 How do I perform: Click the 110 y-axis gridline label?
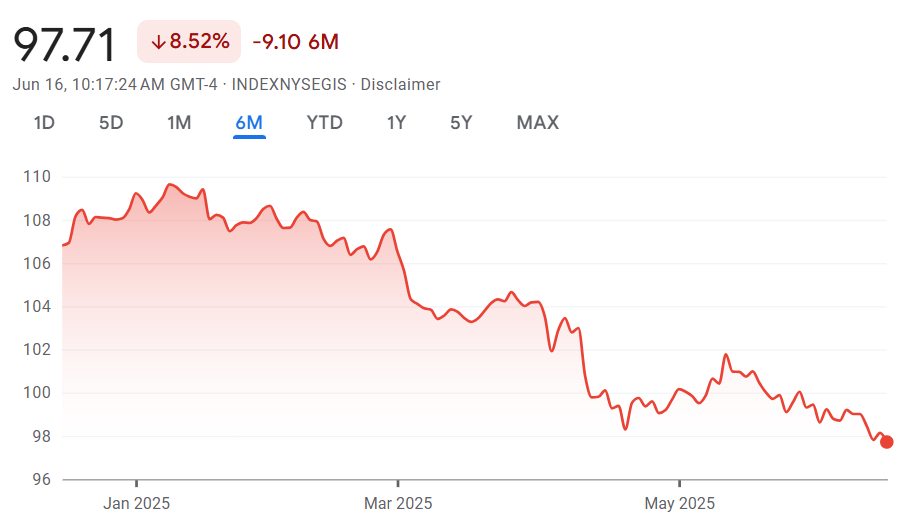tap(37, 177)
